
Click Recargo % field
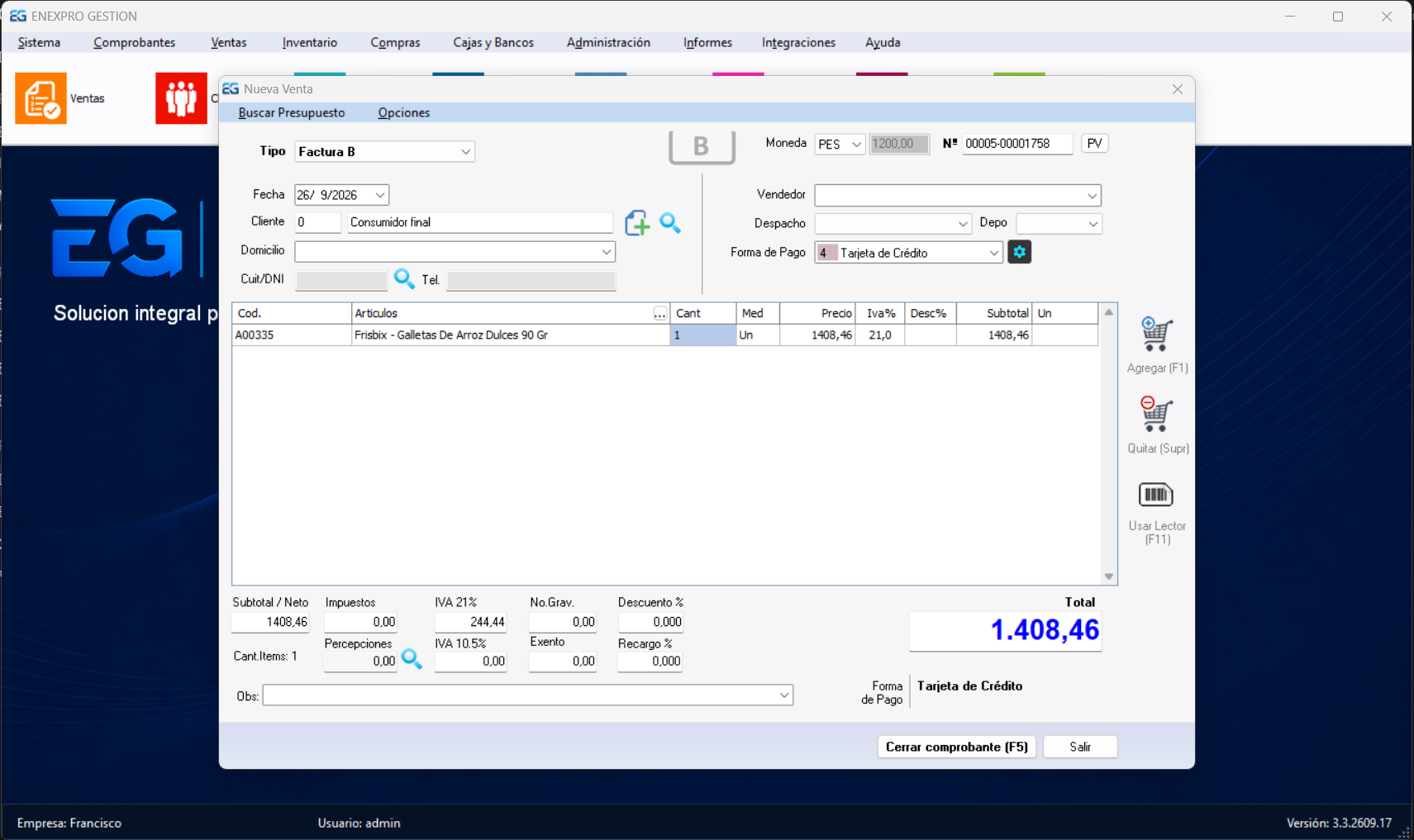(650, 661)
